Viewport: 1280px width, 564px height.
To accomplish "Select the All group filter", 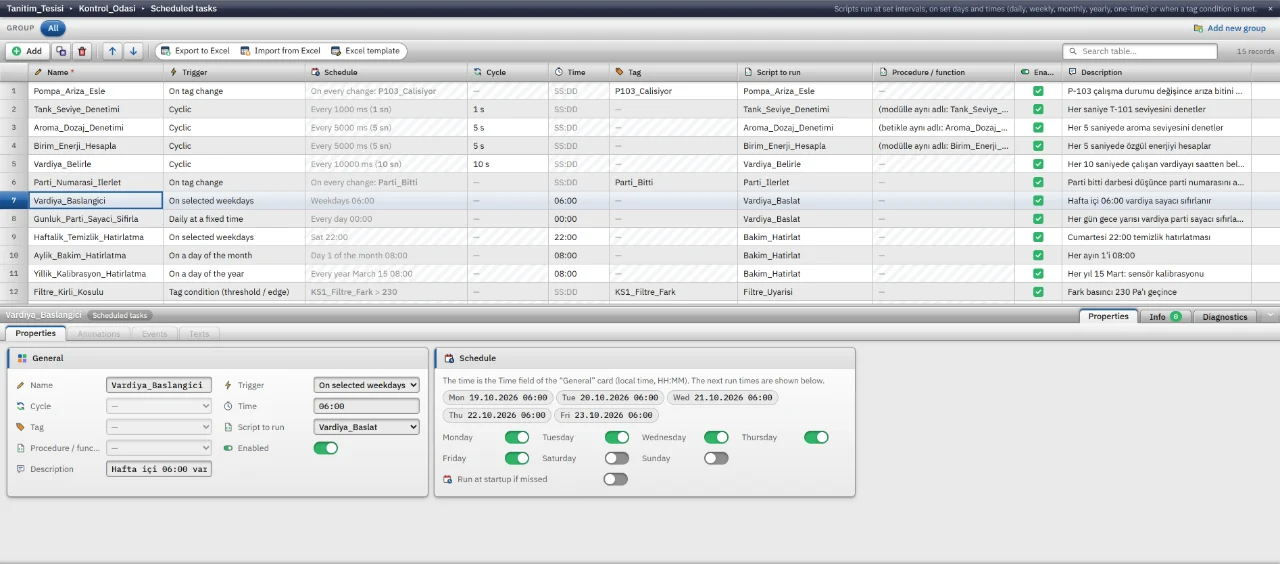I will (53, 28).
